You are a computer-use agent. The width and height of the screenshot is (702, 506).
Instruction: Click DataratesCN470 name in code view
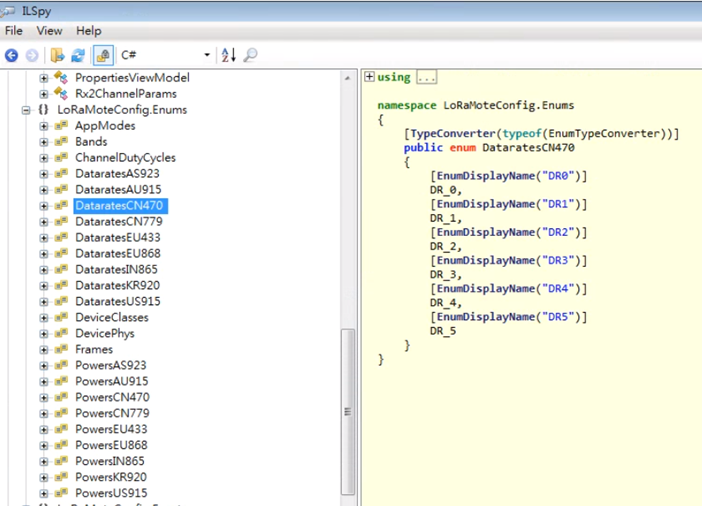tap(528, 148)
